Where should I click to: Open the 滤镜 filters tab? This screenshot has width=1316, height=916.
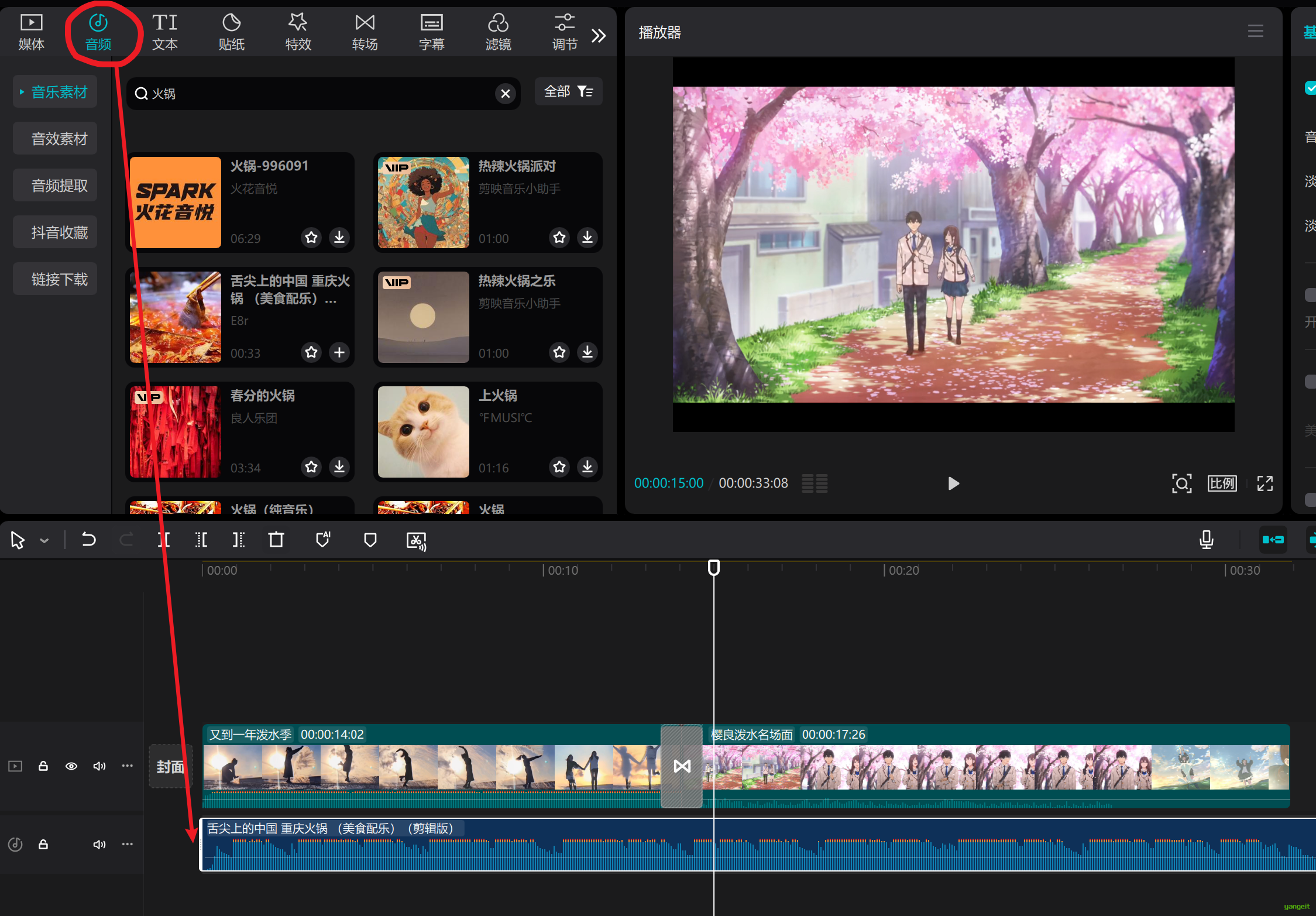click(x=499, y=32)
